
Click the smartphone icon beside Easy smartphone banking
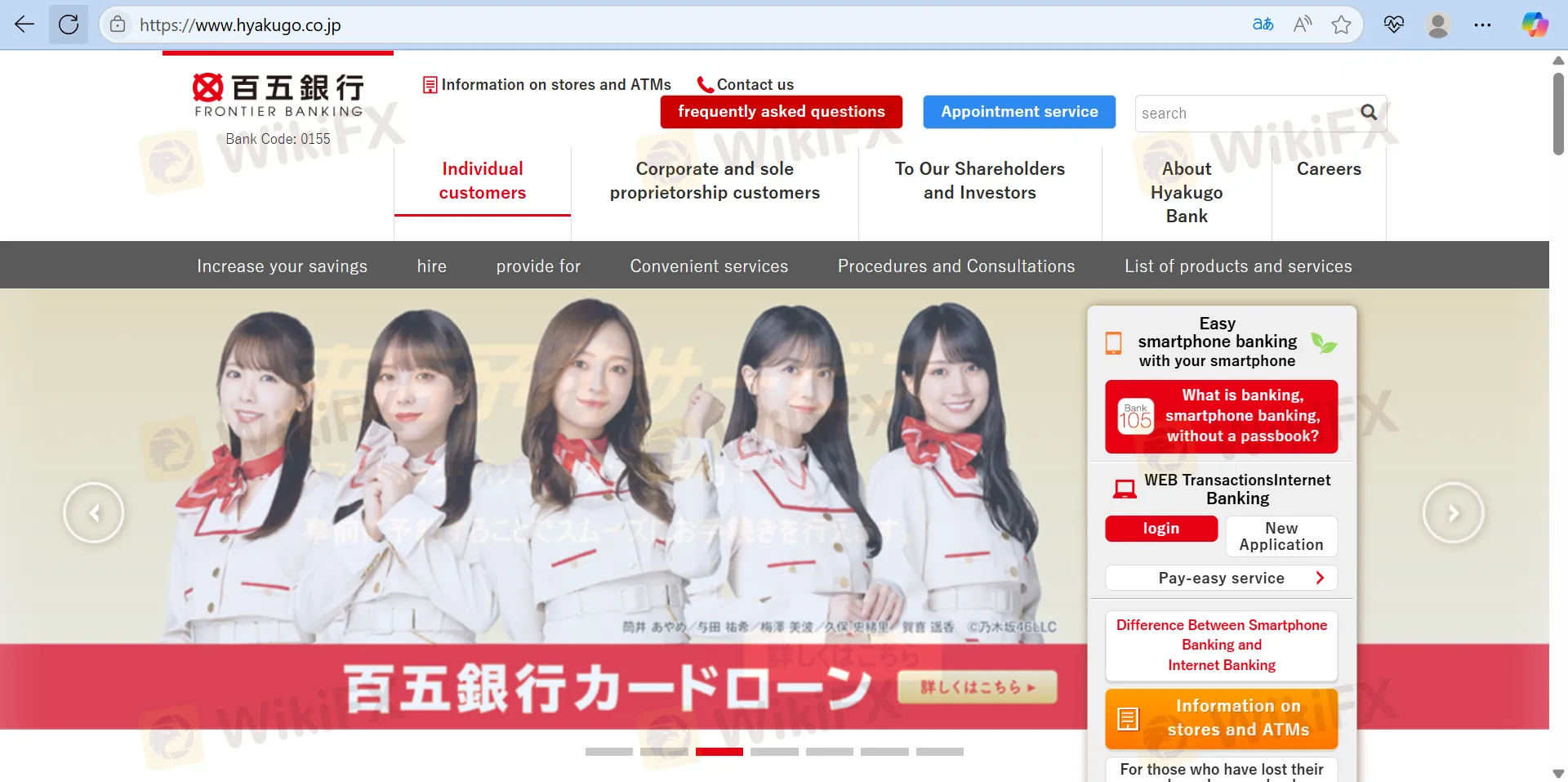(1113, 342)
